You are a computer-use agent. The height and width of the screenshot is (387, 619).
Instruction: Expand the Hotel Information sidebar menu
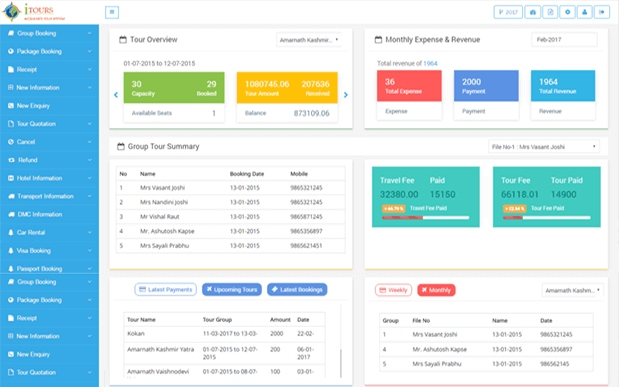coord(49,178)
